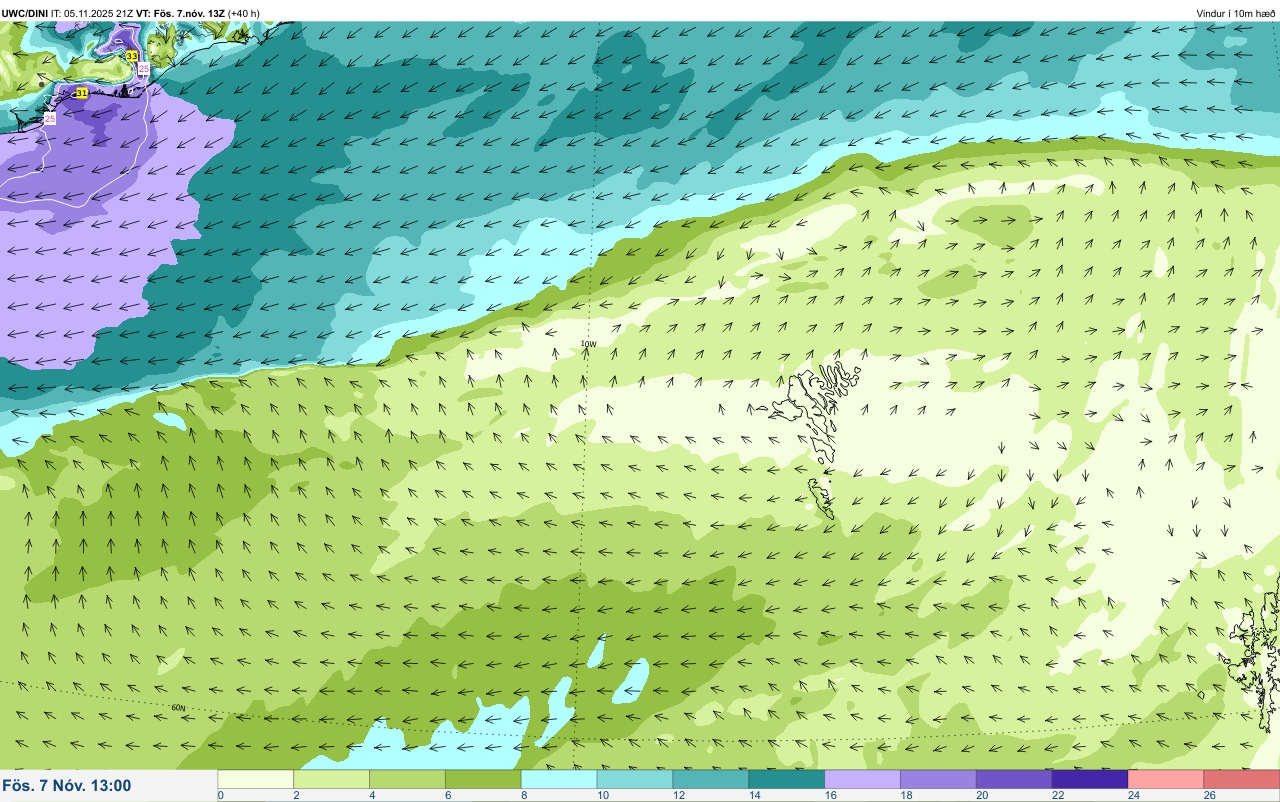
Task: Click legend tick label '24'
Action: 1134,796
